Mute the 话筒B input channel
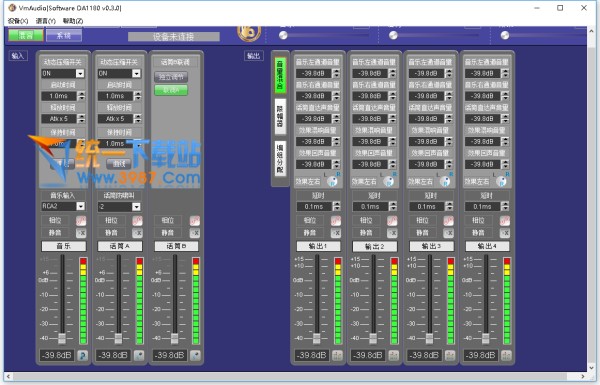This screenshot has width=600, height=385. (194, 233)
